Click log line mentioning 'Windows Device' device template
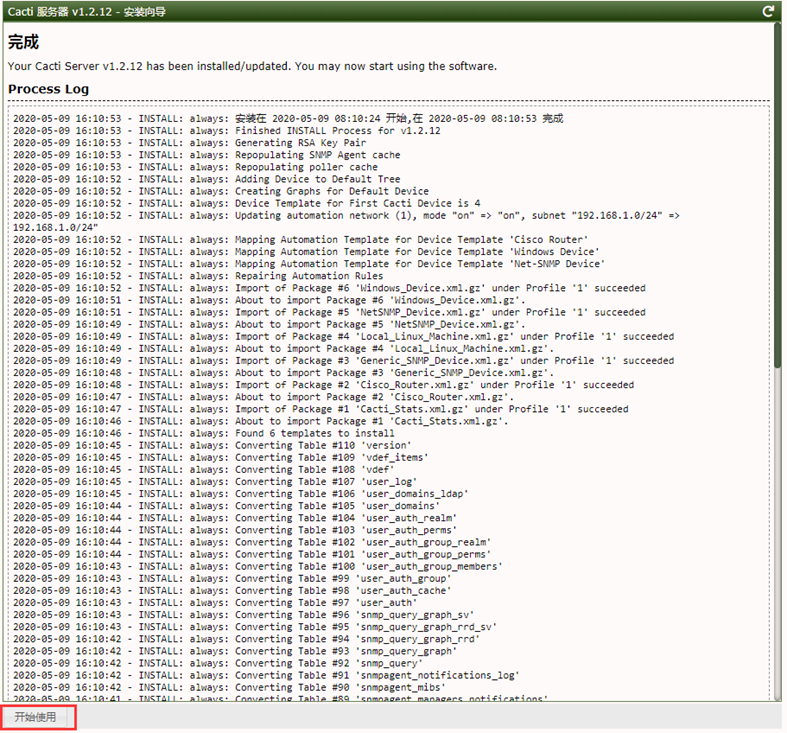The height and width of the screenshot is (733, 787). click(306, 252)
